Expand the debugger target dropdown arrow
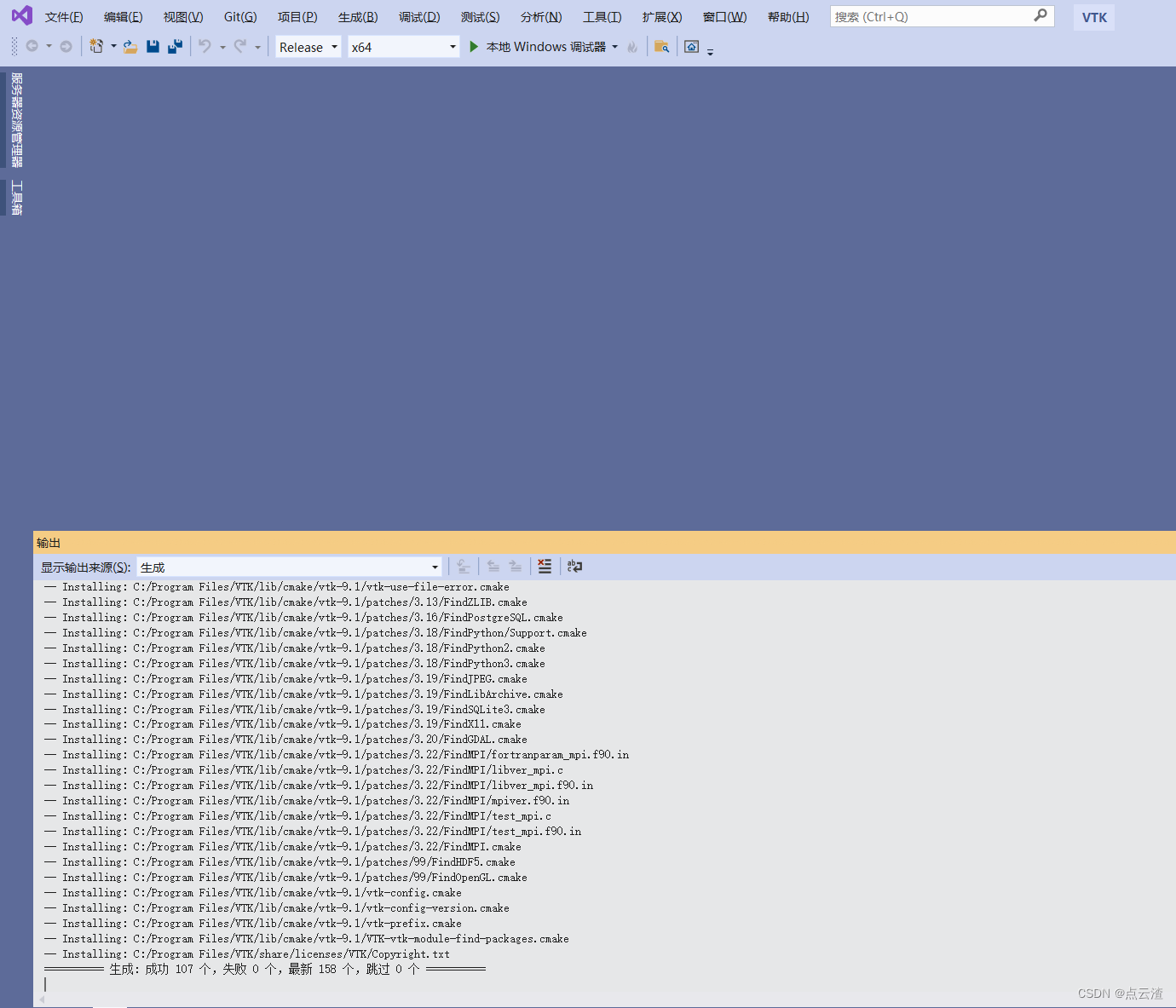 pyautogui.click(x=614, y=47)
